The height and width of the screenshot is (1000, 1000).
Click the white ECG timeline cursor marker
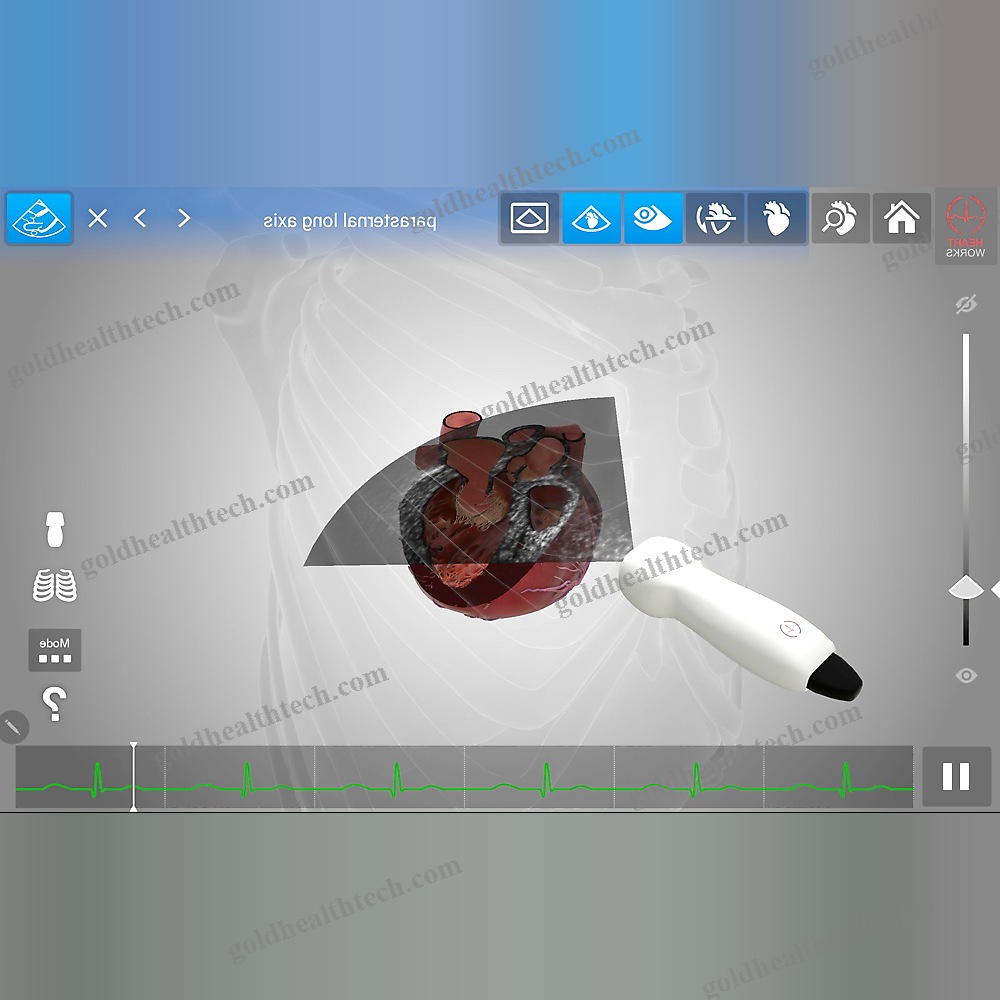click(x=133, y=776)
